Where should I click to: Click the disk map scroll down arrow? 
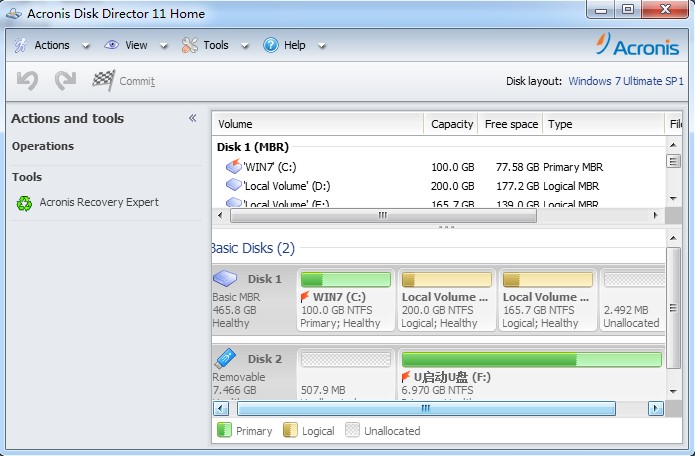[673, 391]
